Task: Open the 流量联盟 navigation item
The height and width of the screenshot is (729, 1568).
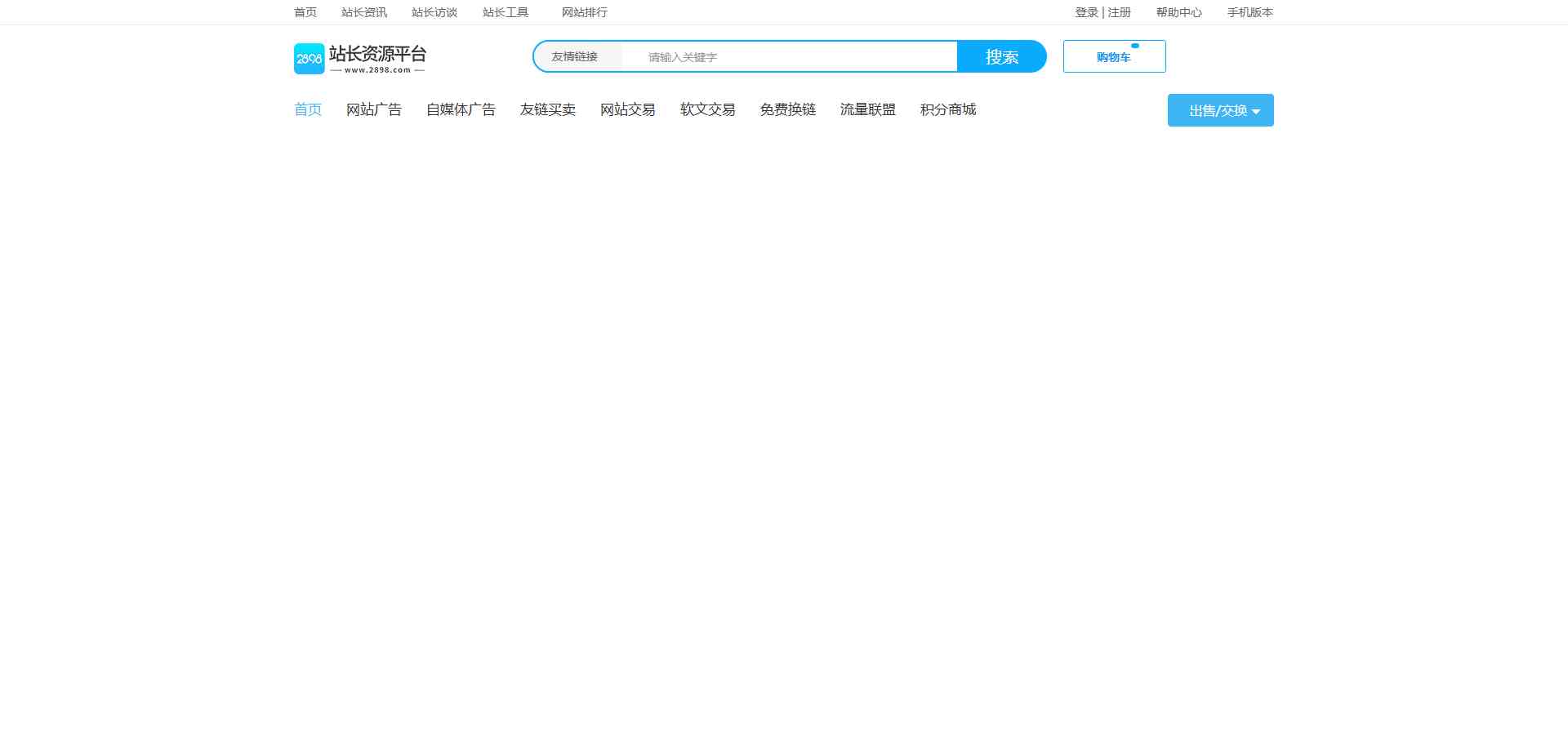Action: [868, 109]
